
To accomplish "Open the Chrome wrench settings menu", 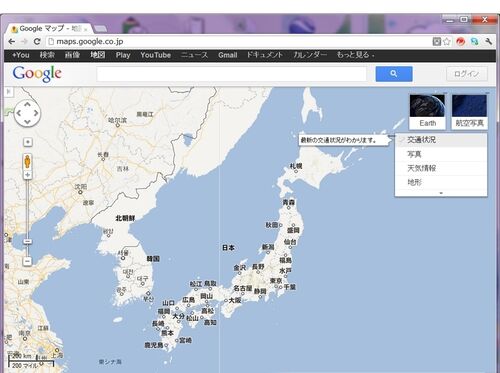I will 488,41.
